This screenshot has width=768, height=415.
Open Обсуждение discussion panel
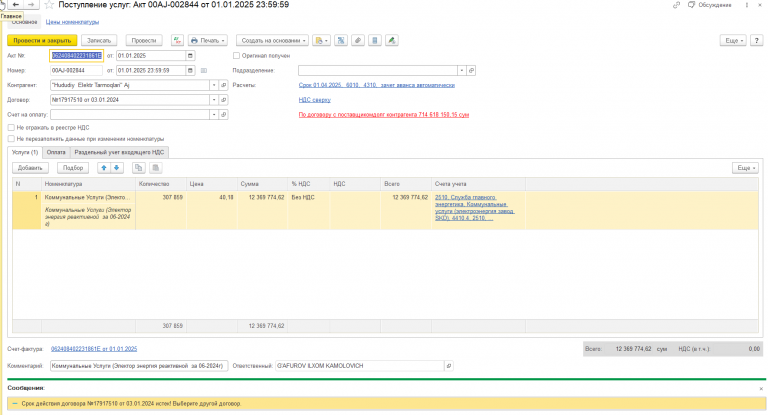tap(710, 5)
